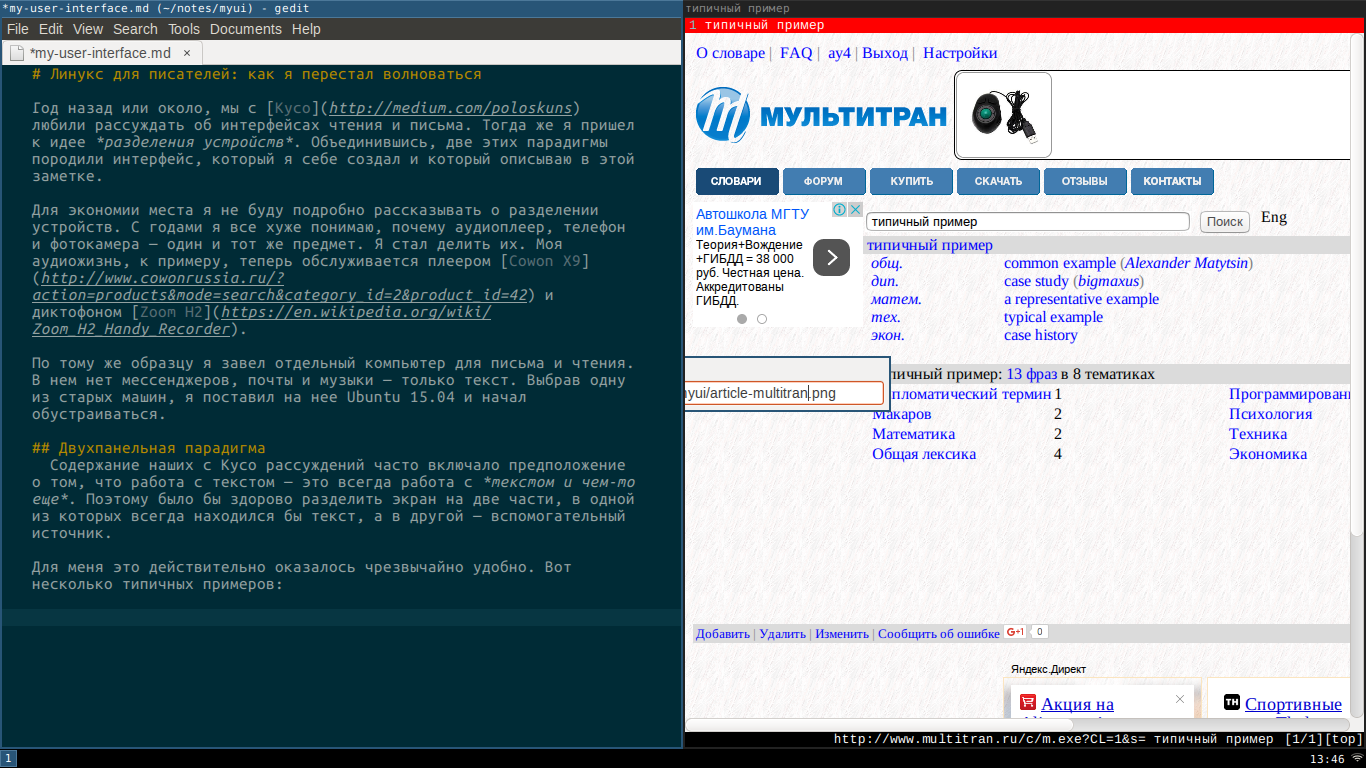This screenshot has width=1366, height=768.
Task: Select the first ad carousel dot
Action: tap(742, 319)
